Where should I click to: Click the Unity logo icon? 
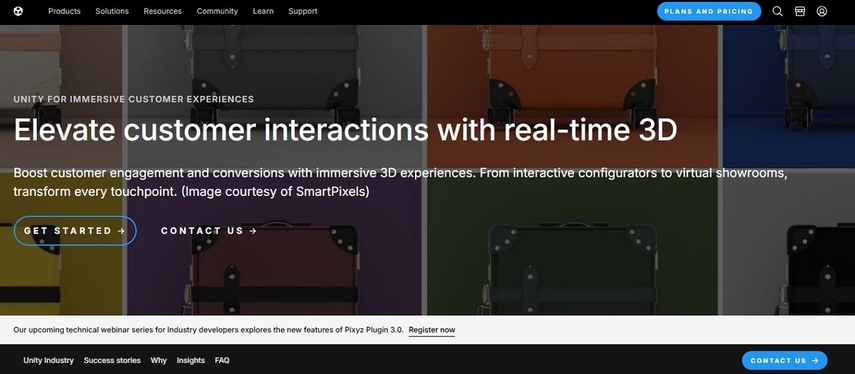point(18,11)
